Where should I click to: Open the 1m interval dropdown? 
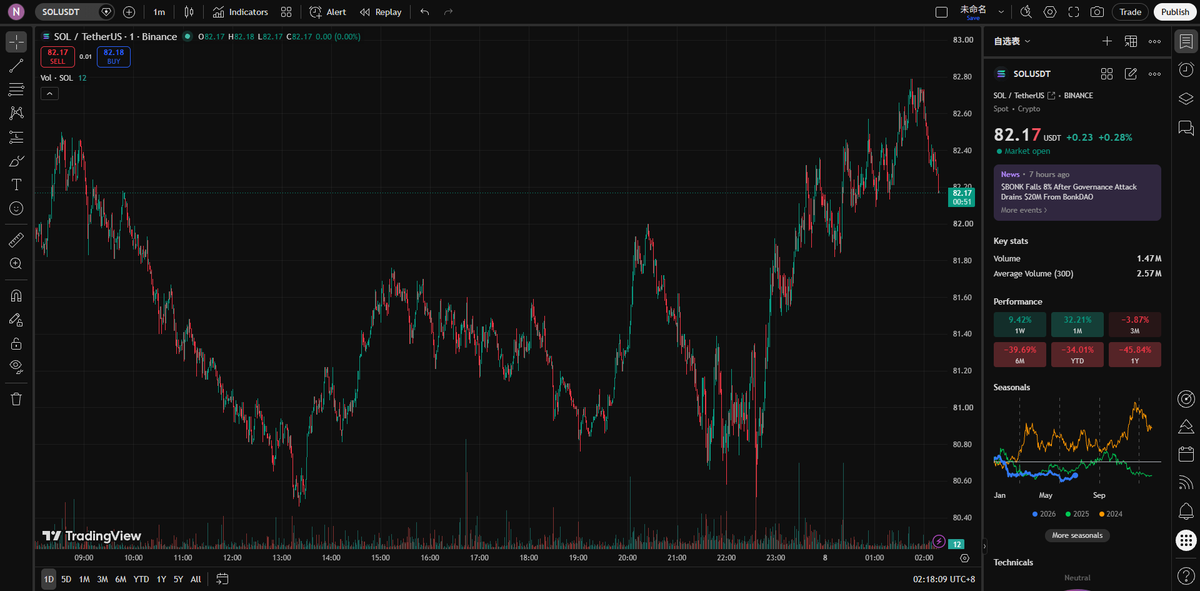[x=159, y=12]
